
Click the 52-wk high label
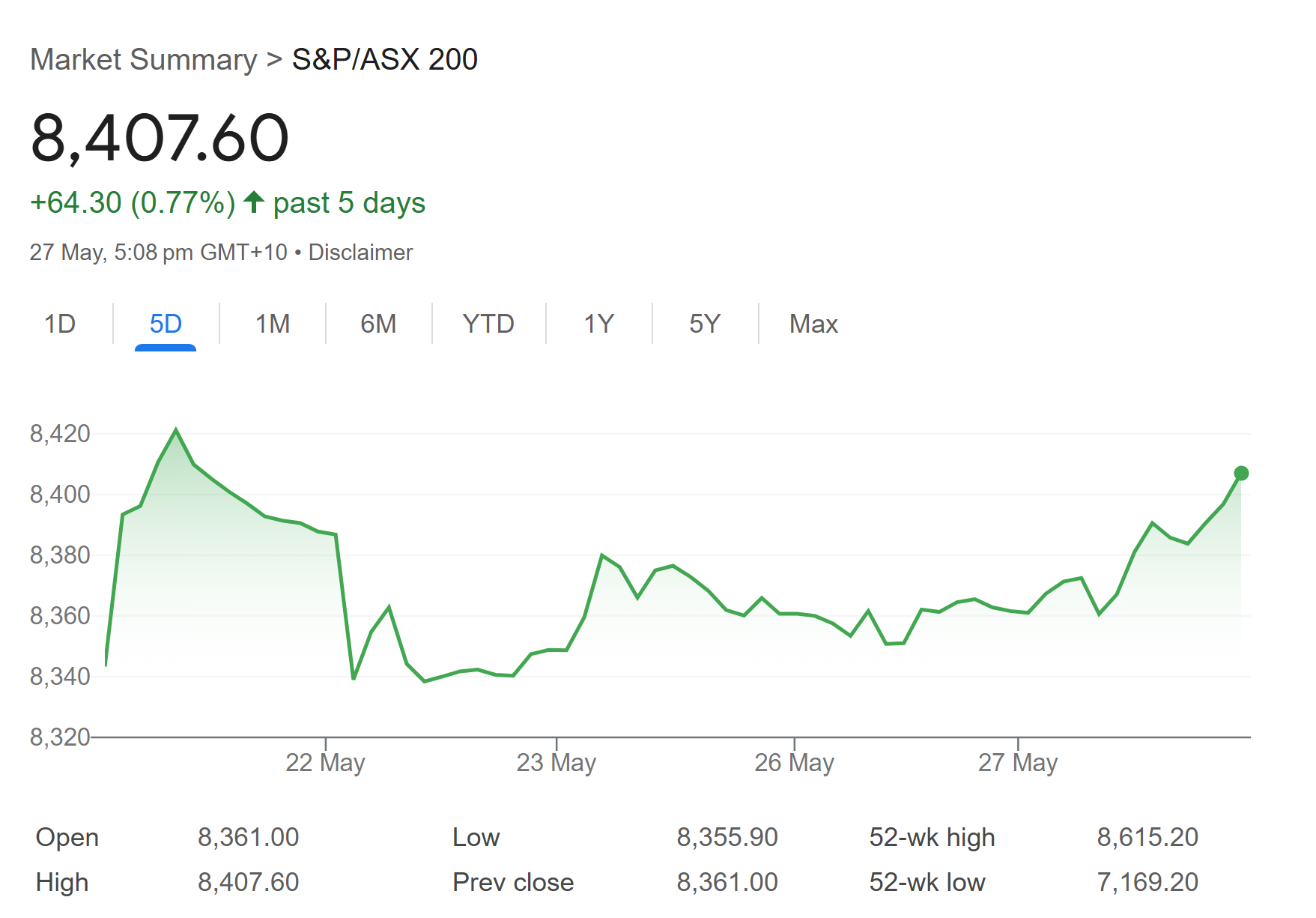click(x=932, y=837)
